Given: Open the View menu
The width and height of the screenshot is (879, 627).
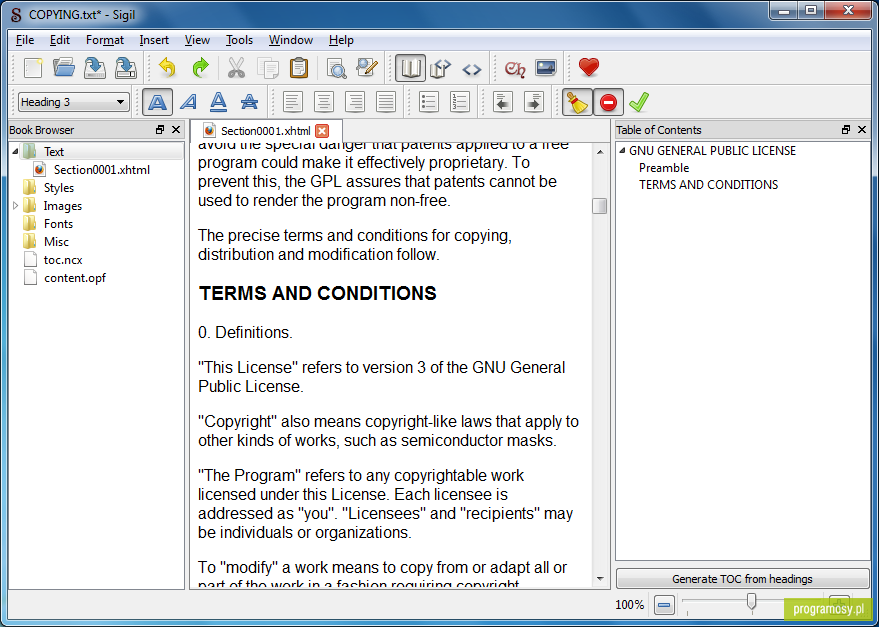Looking at the screenshot, I should [197, 40].
